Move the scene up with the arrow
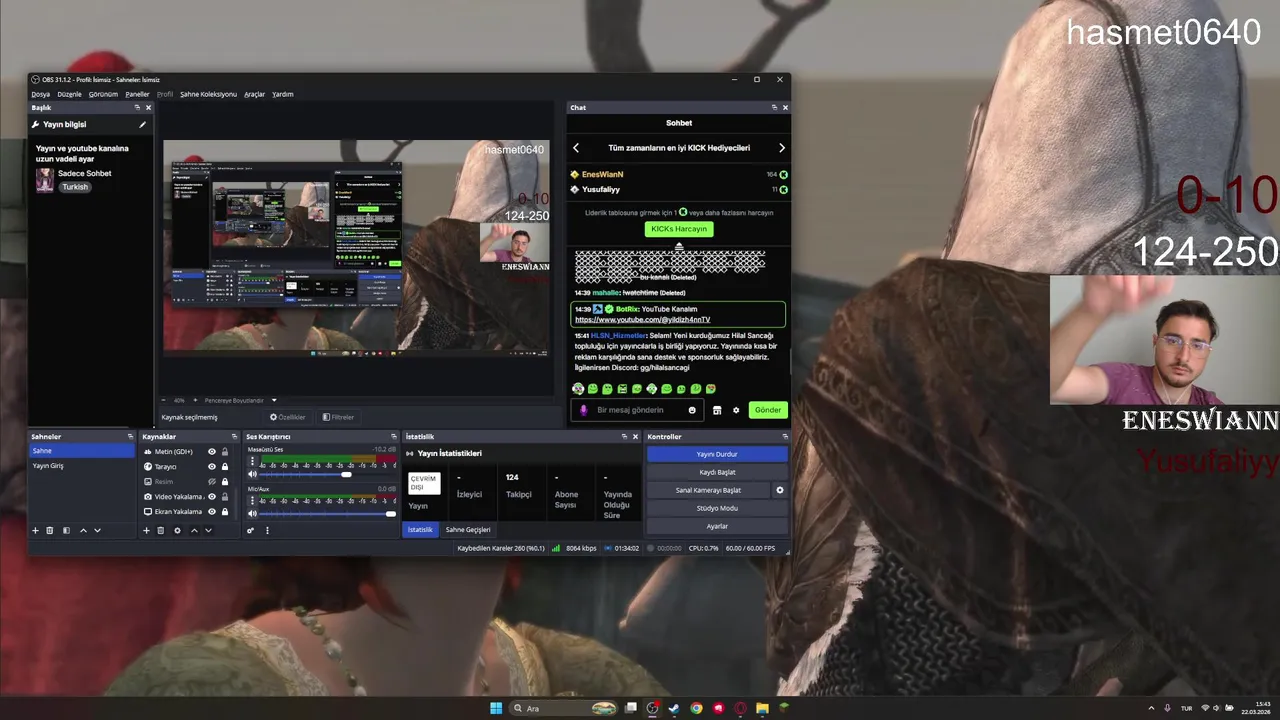This screenshot has height=720, width=1280. (x=83, y=530)
